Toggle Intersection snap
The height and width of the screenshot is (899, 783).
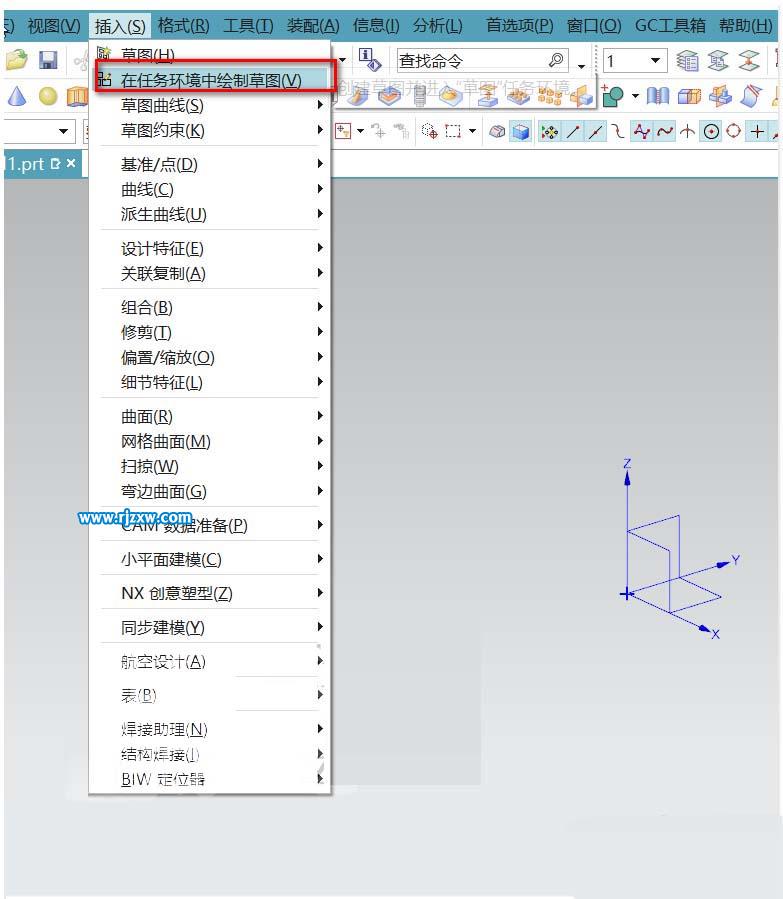pyautogui.click(x=687, y=132)
